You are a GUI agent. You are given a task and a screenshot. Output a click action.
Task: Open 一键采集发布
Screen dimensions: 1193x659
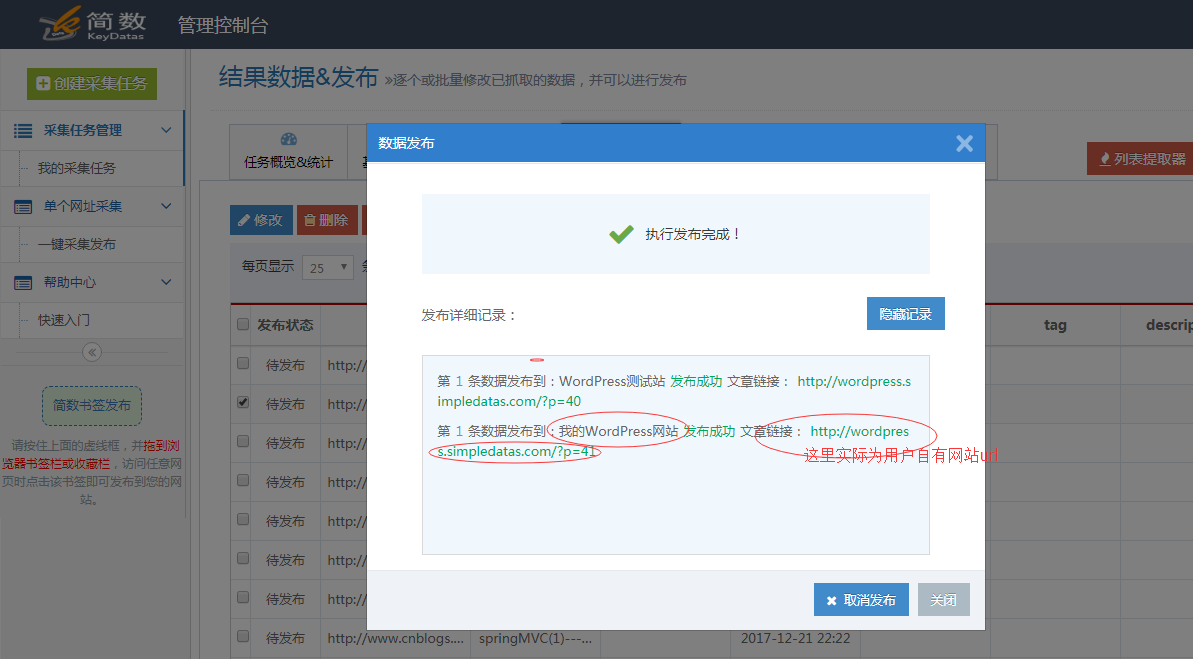(77, 244)
